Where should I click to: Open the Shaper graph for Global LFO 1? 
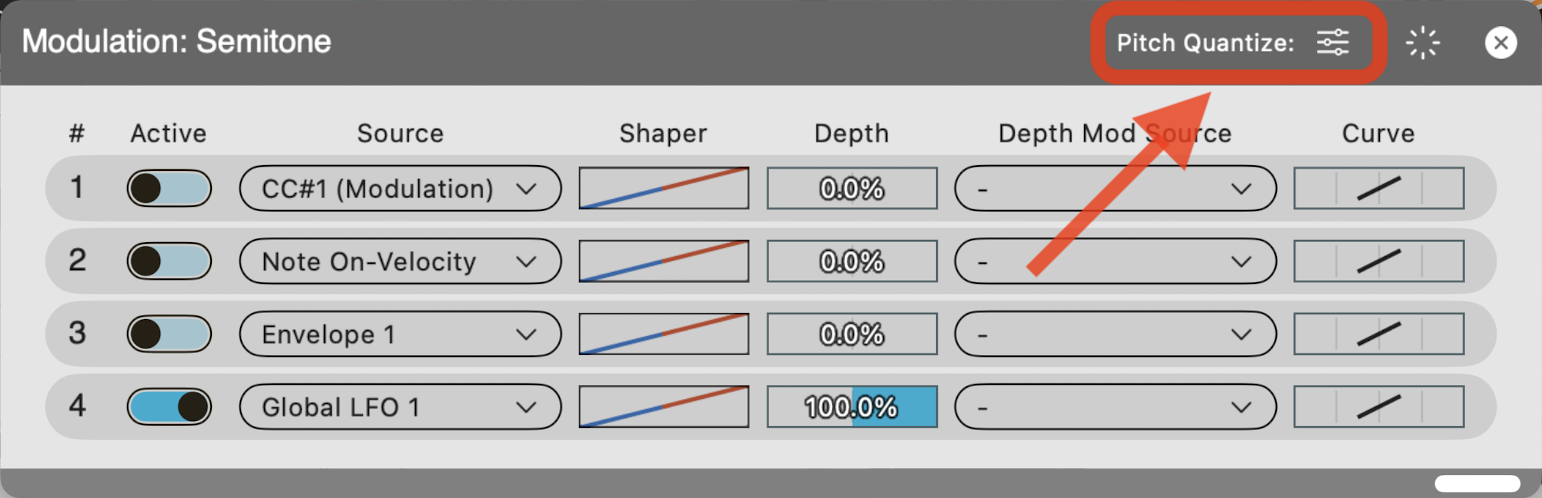point(664,407)
